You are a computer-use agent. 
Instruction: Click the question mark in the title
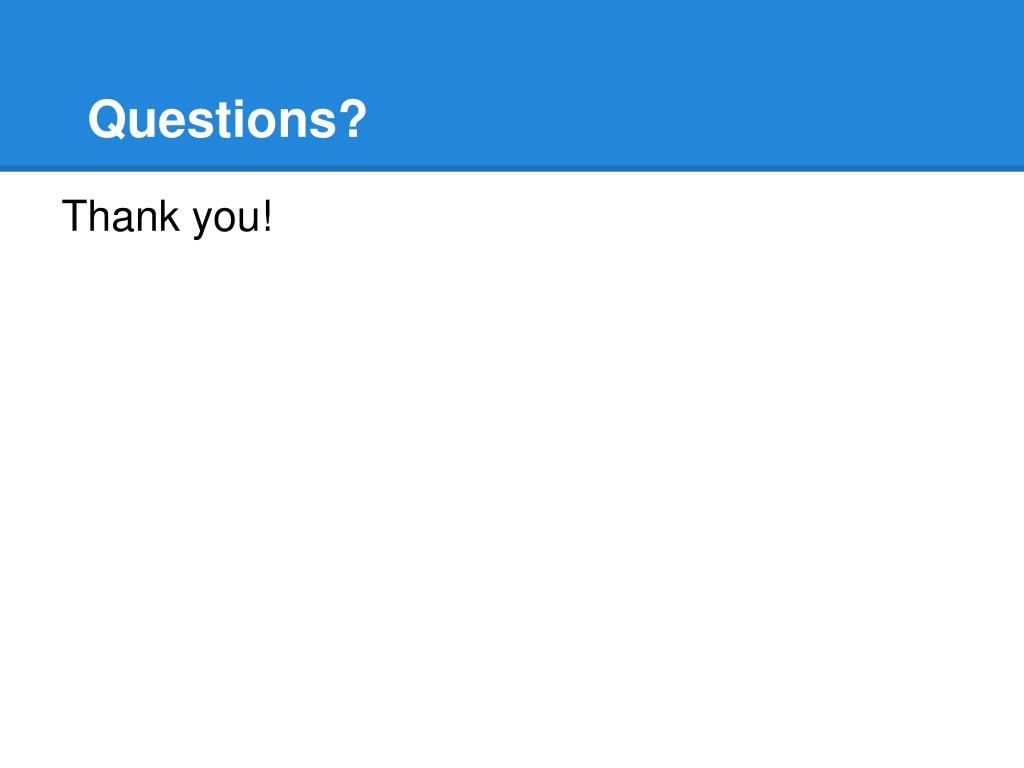tap(353, 118)
